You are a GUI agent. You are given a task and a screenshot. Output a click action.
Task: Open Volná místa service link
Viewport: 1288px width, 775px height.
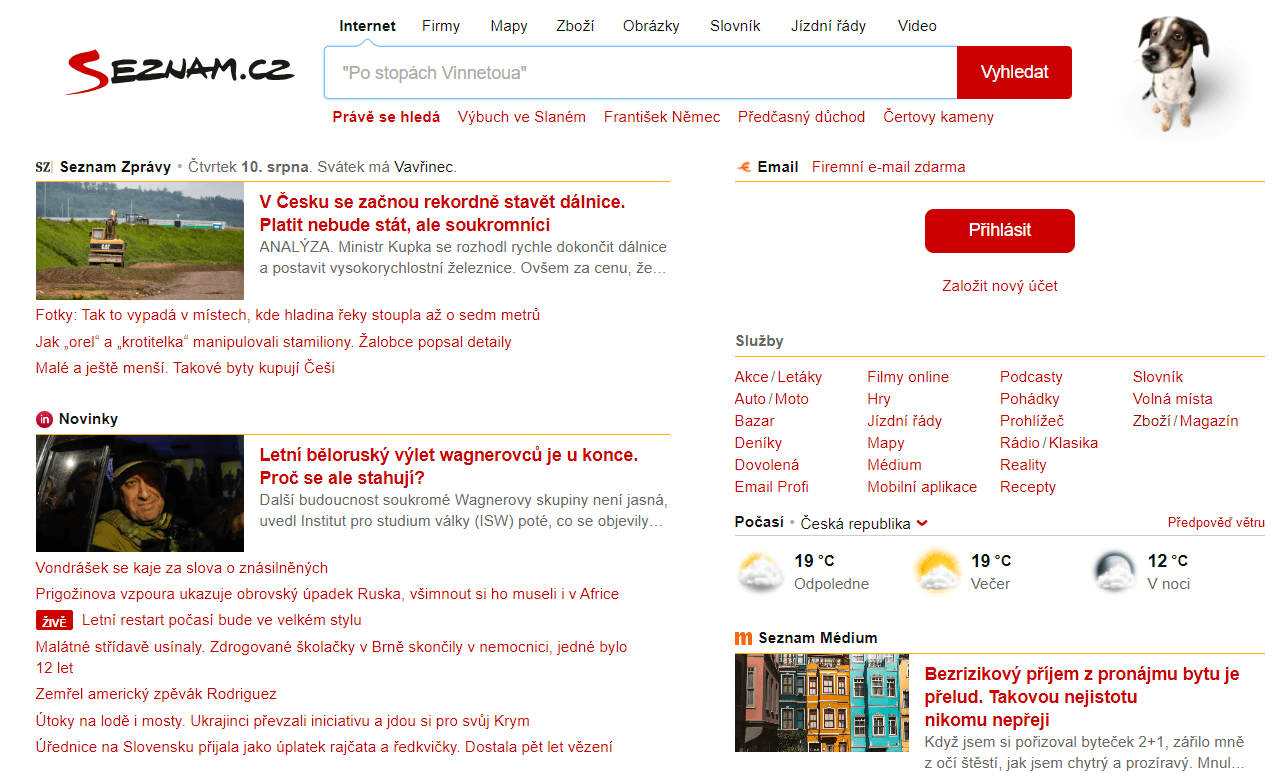click(x=1172, y=399)
